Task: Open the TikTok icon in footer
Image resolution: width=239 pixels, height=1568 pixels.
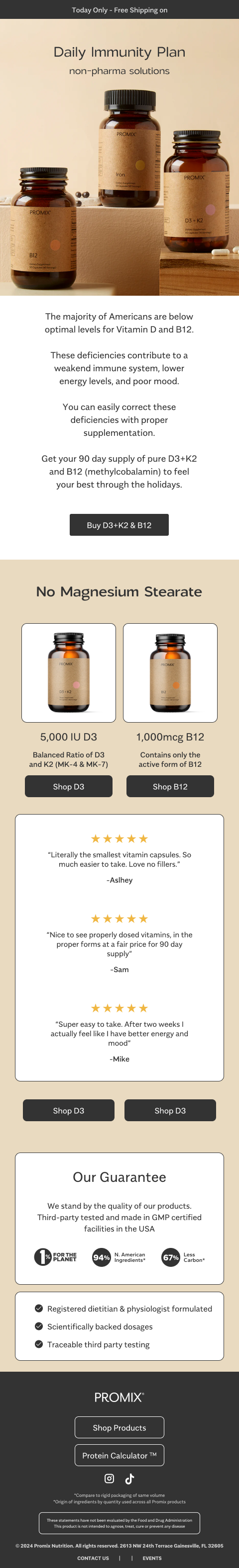Action: [129, 1479]
